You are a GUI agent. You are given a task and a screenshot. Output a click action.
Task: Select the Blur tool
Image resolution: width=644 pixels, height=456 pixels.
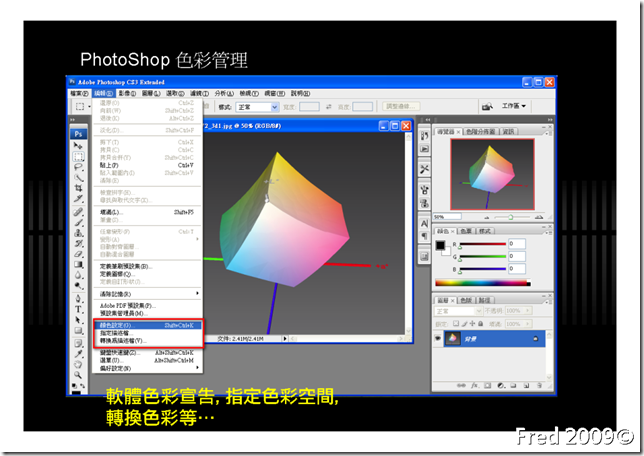click(x=78, y=275)
